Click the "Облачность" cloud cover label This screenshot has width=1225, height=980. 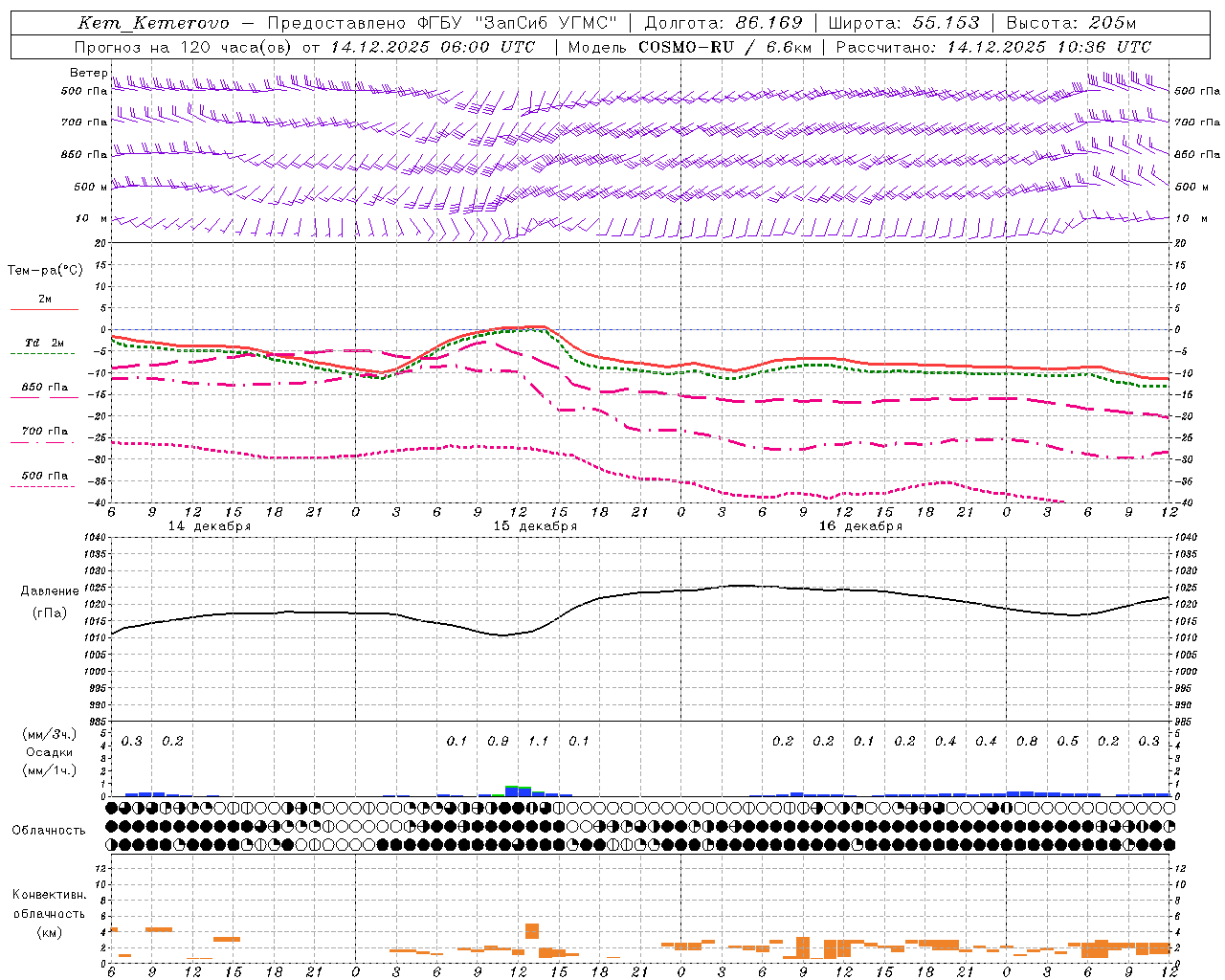tap(49, 831)
